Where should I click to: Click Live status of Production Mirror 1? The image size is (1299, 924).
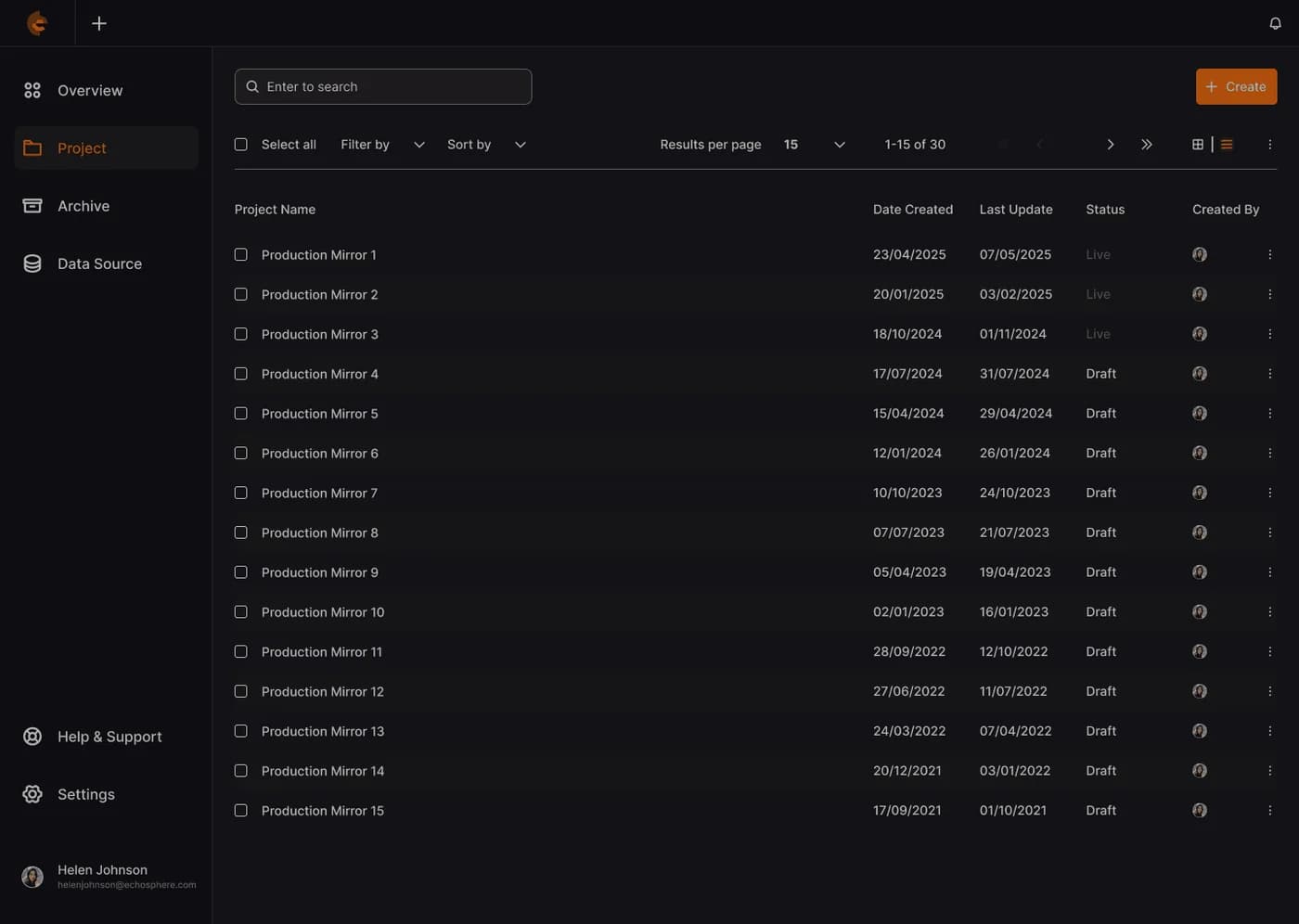pyautogui.click(x=1098, y=254)
